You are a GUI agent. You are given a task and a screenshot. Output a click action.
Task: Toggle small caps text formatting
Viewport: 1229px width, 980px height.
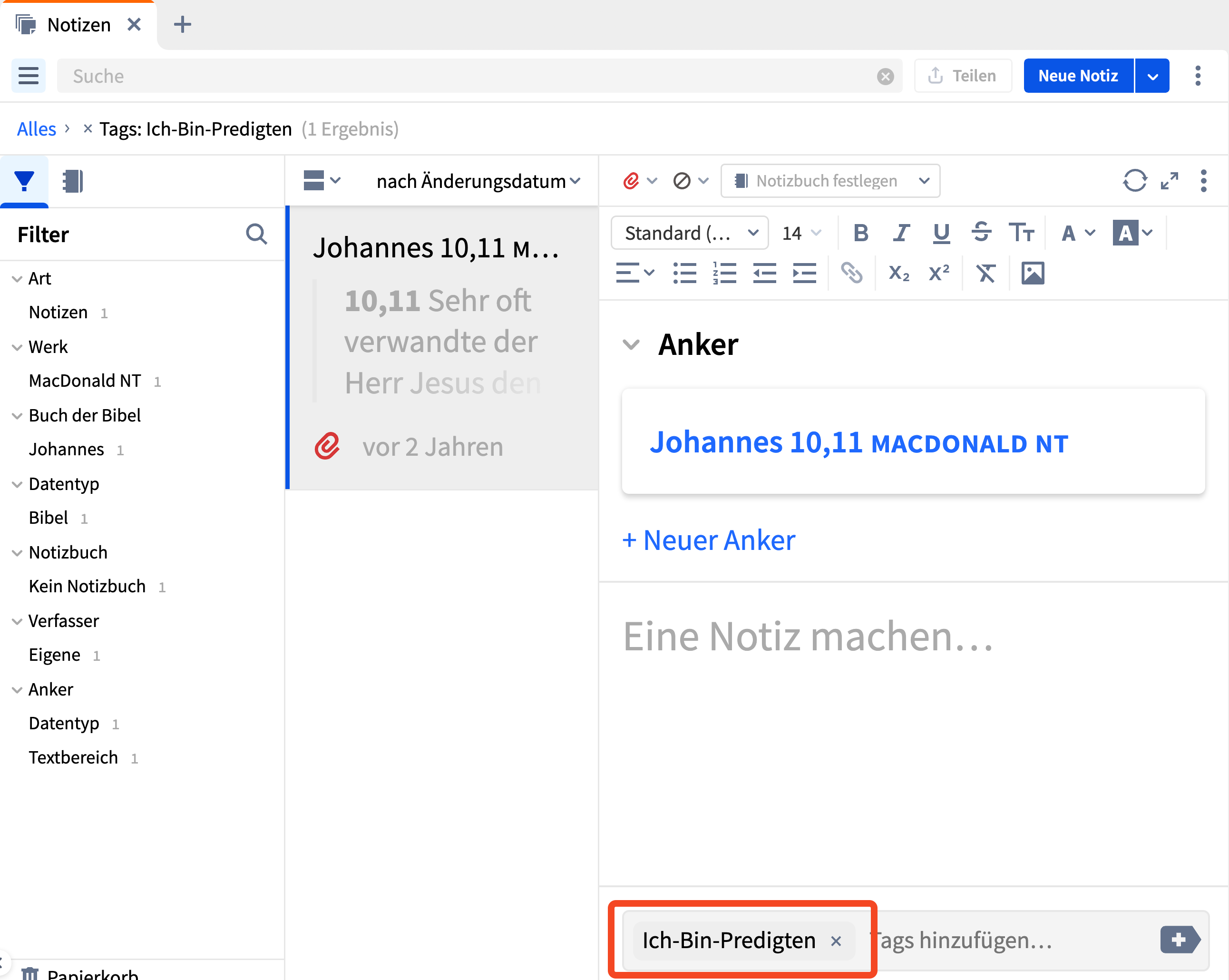[1021, 233]
